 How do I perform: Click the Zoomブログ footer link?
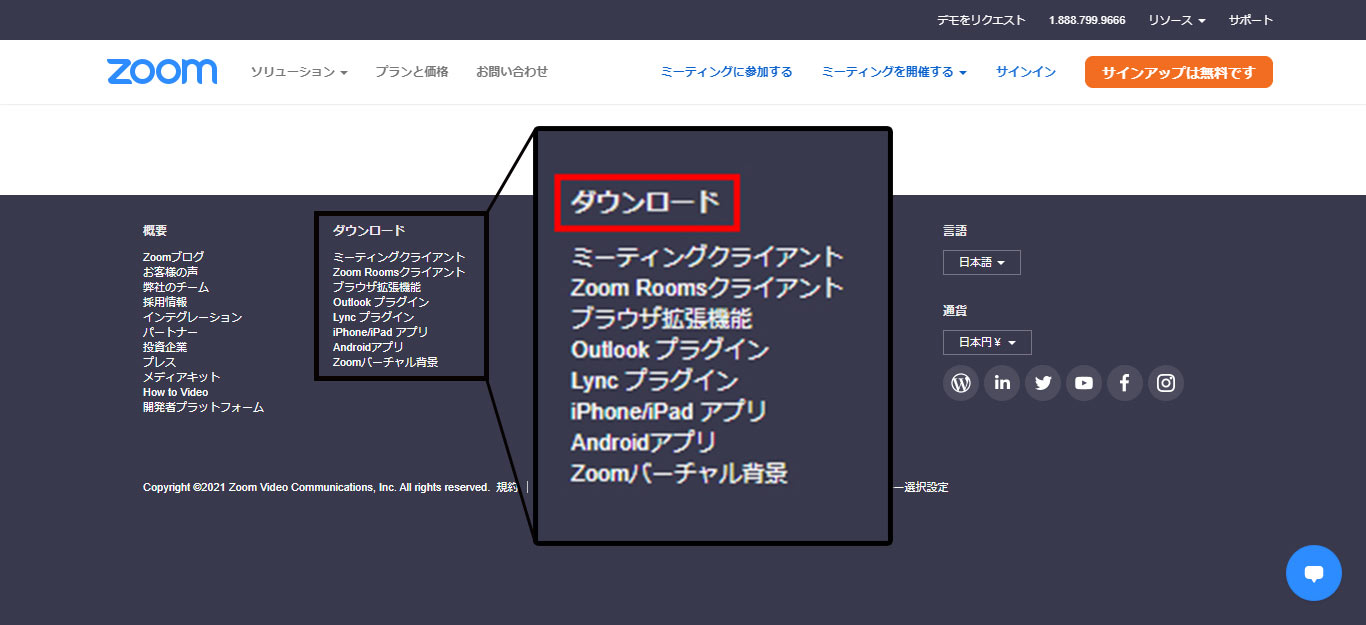pos(173,257)
